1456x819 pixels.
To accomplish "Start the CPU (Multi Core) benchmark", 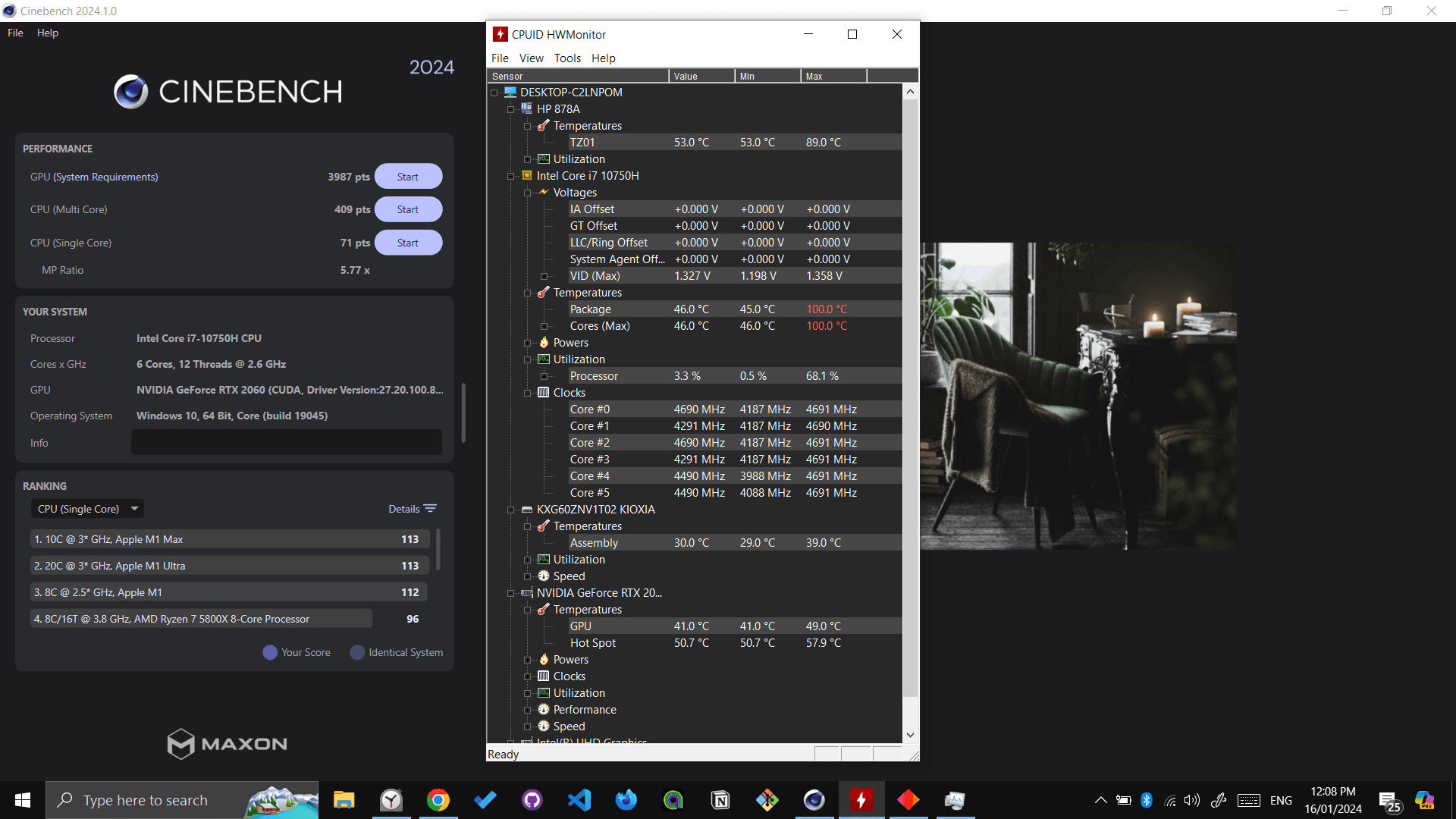I will coord(408,209).
